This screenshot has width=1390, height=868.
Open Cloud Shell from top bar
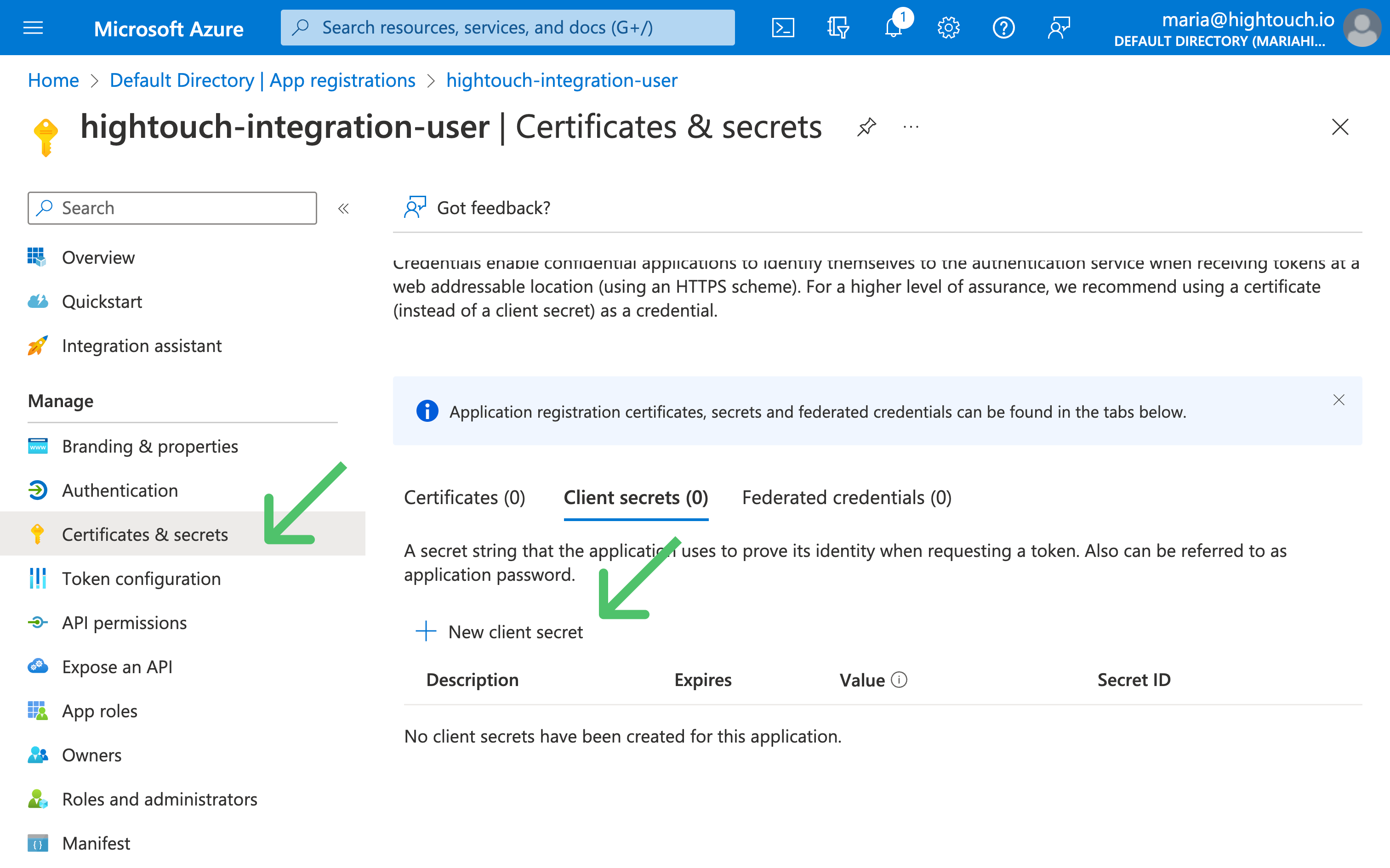click(782, 28)
